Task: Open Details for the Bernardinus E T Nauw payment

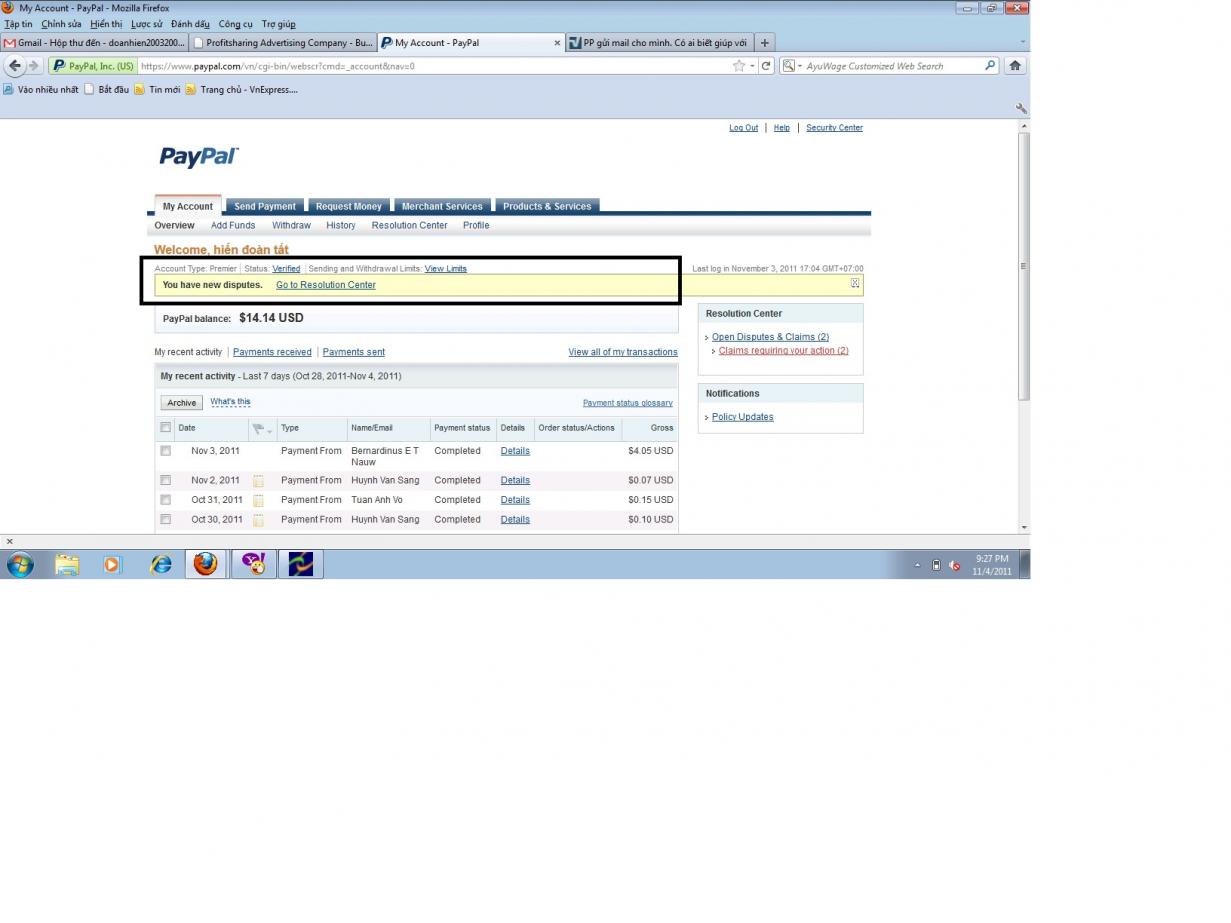Action: [x=515, y=451]
